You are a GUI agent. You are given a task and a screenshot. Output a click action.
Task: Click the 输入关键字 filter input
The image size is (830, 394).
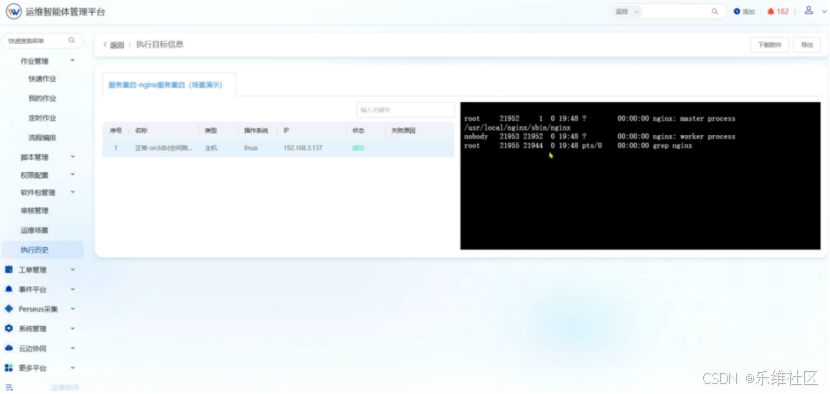pyautogui.click(x=405, y=110)
